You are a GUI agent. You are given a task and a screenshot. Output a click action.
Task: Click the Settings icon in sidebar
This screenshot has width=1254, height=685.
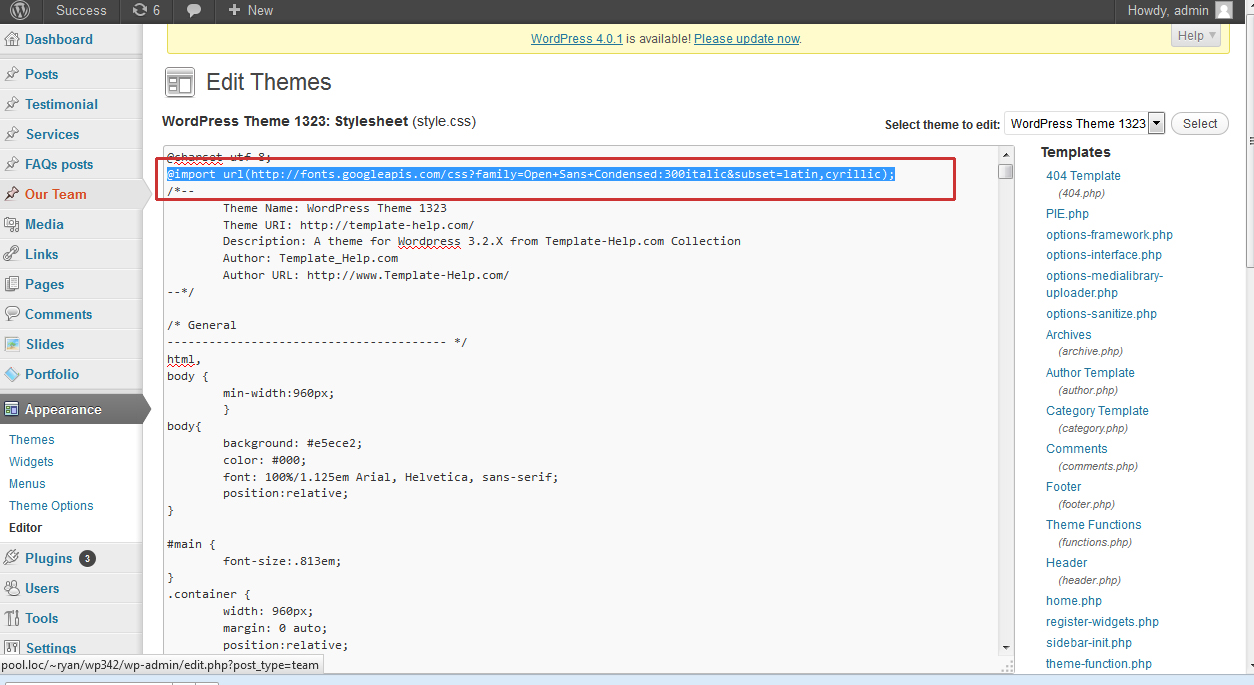click(12, 648)
